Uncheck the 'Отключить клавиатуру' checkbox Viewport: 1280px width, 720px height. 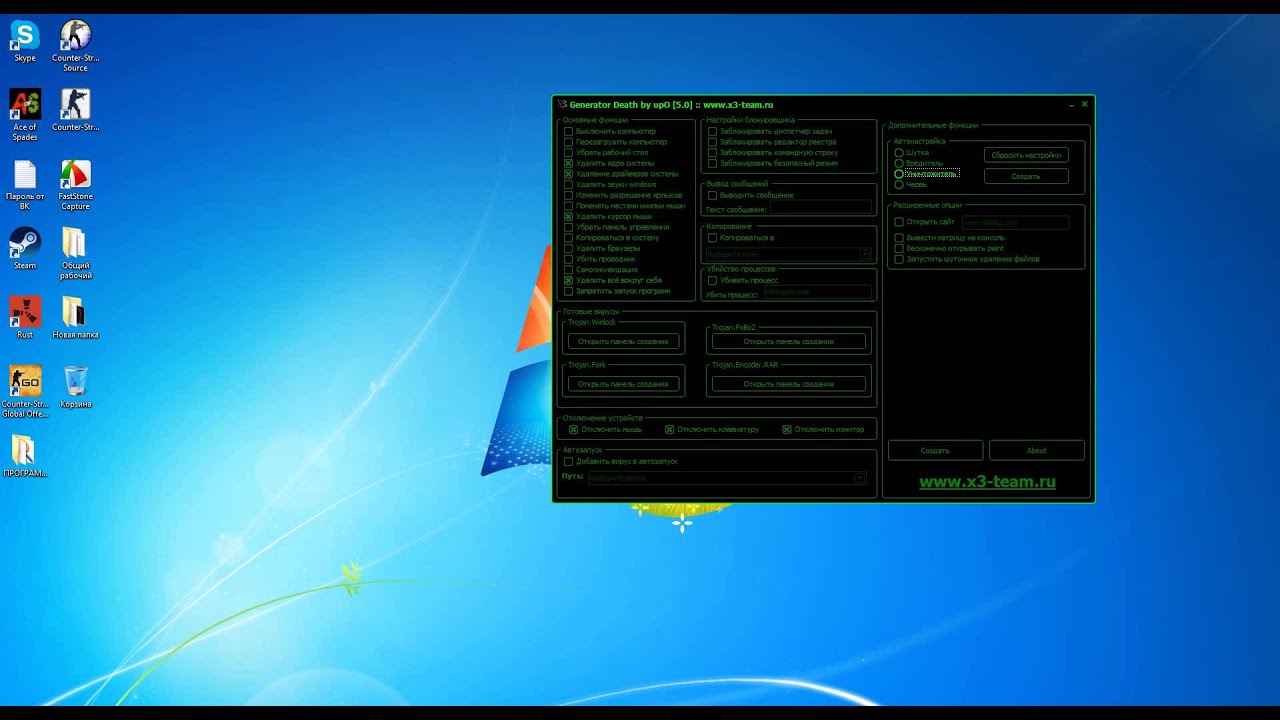670,429
